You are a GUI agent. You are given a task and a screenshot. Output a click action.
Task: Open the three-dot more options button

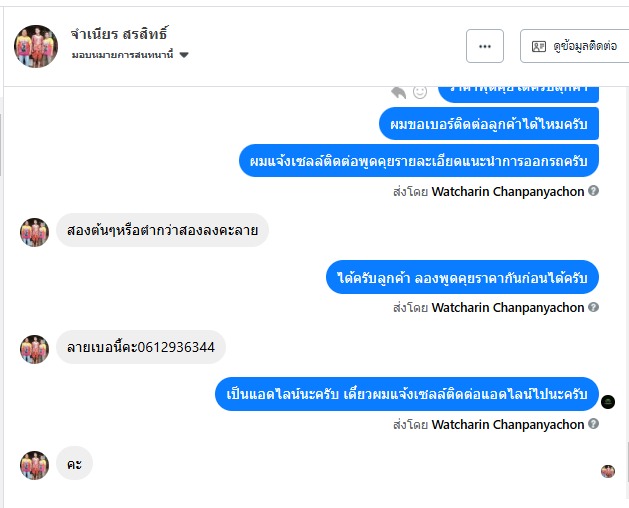point(485,46)
